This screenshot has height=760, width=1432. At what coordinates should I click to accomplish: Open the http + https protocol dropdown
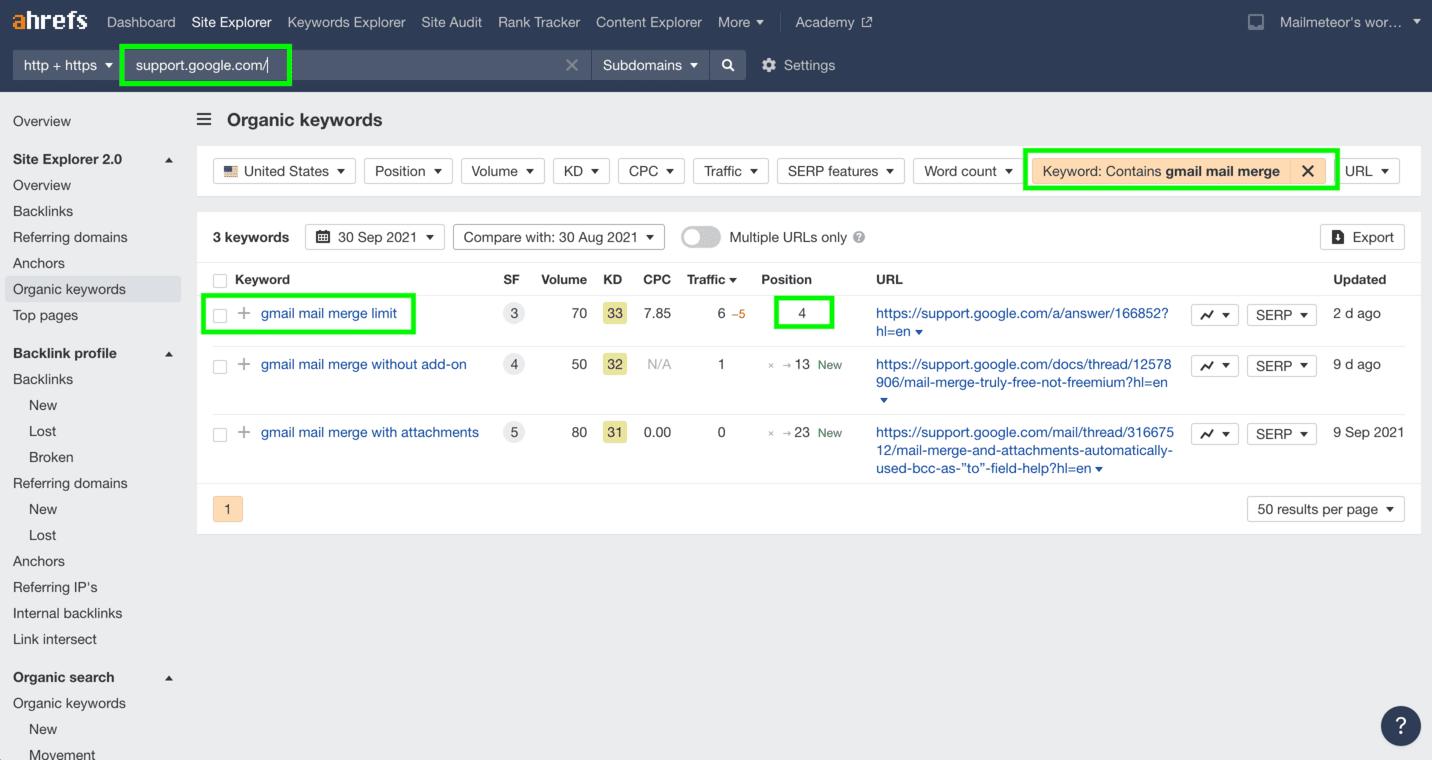coord(68,65)
